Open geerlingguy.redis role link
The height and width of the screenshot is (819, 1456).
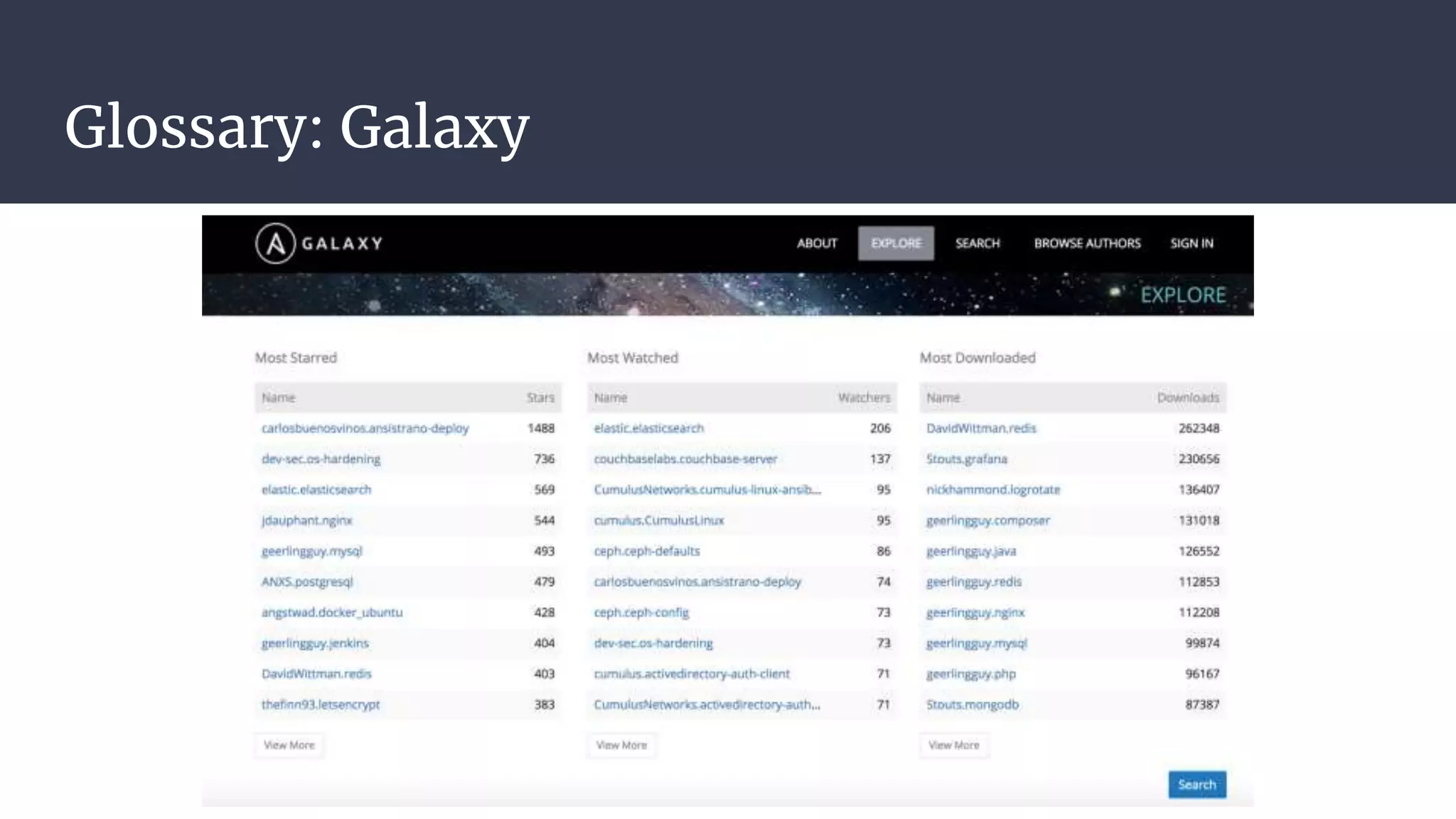point(973,582)
